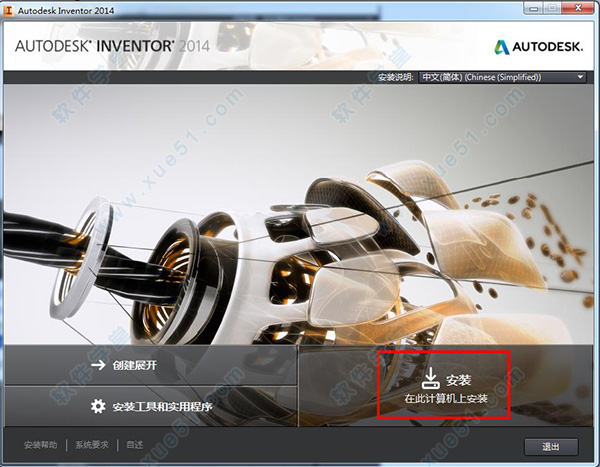The height and width of the screenshot is (467, 600).
Task: Click the 安装说明 label text
Action: [x=396, y=77]
